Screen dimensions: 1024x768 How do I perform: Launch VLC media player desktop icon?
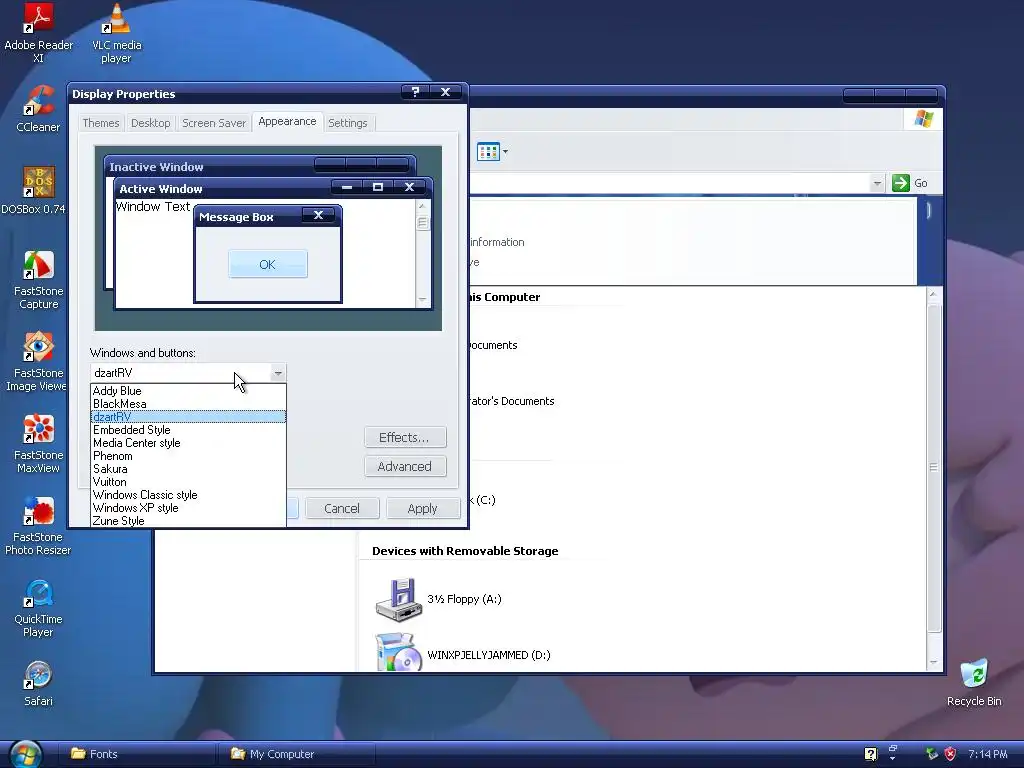116,33
